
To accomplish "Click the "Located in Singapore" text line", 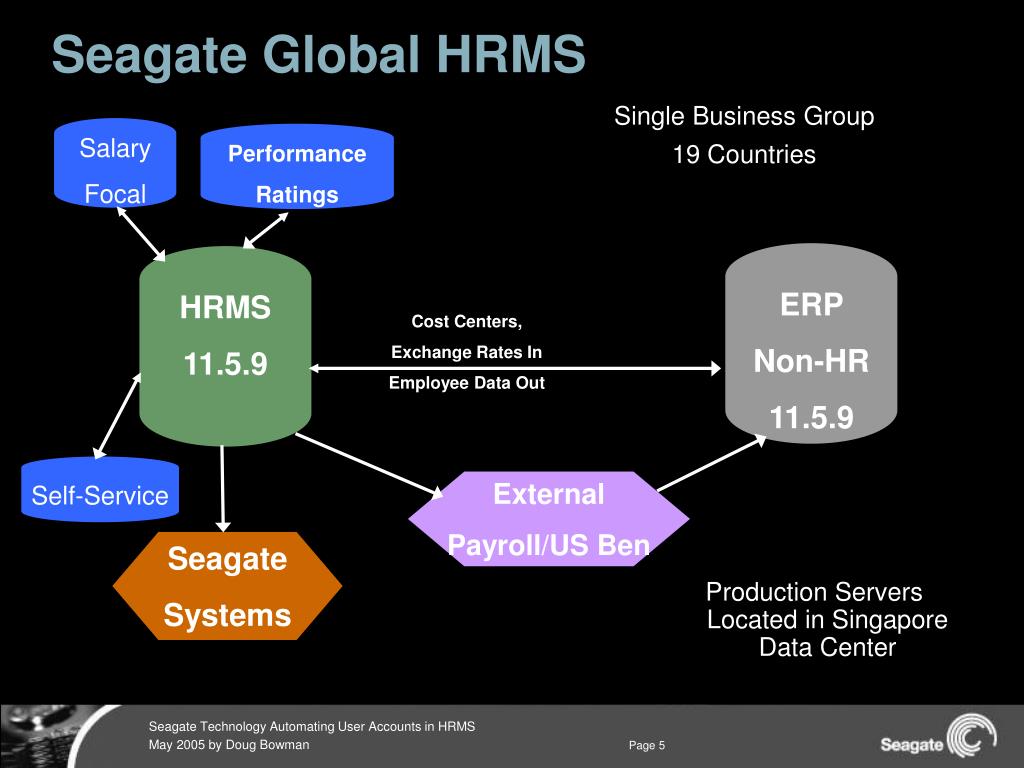I will [x=827, y=620].
